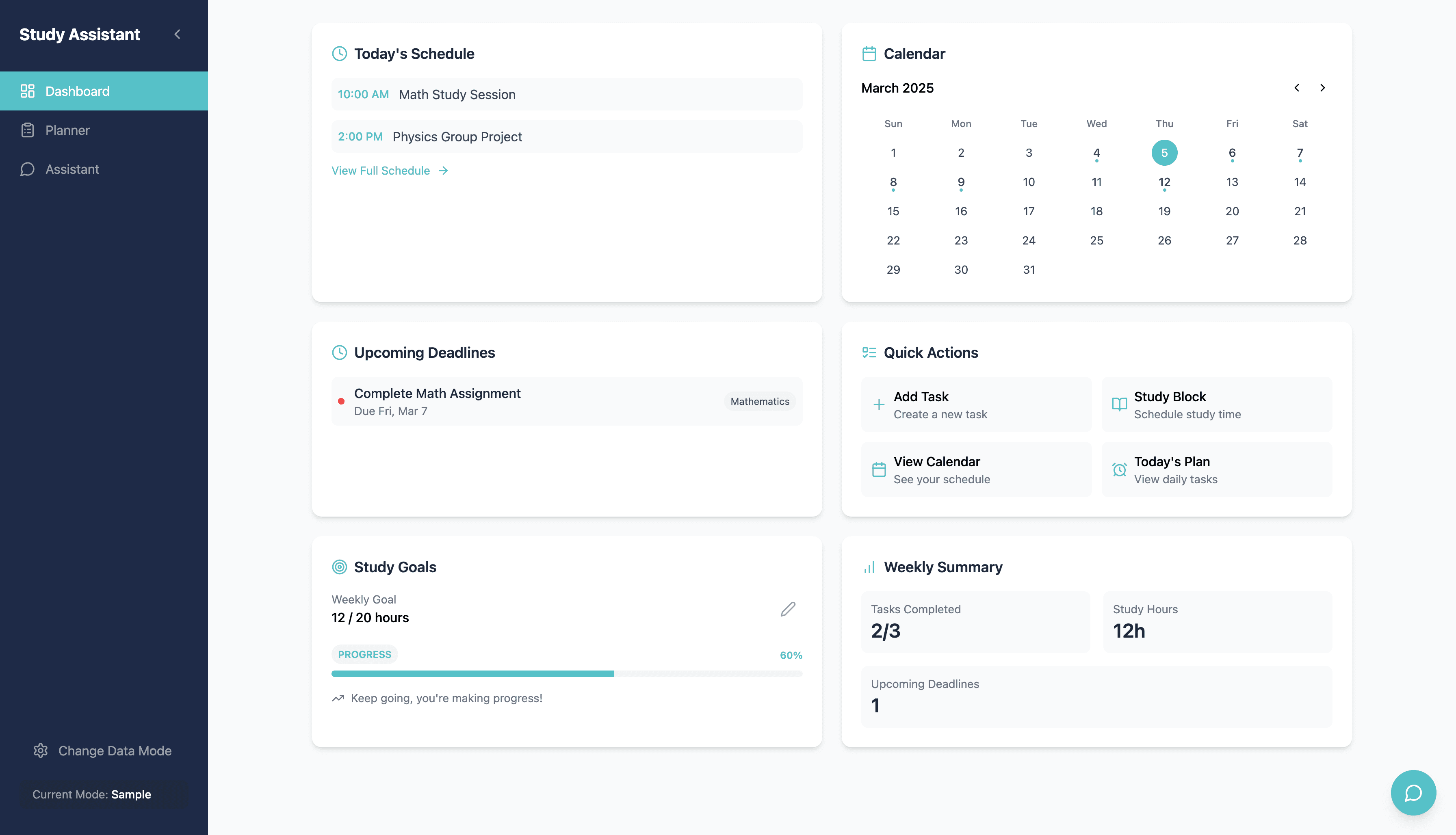Open the edit pencil icon for Weekly Goal

point(788,608)
